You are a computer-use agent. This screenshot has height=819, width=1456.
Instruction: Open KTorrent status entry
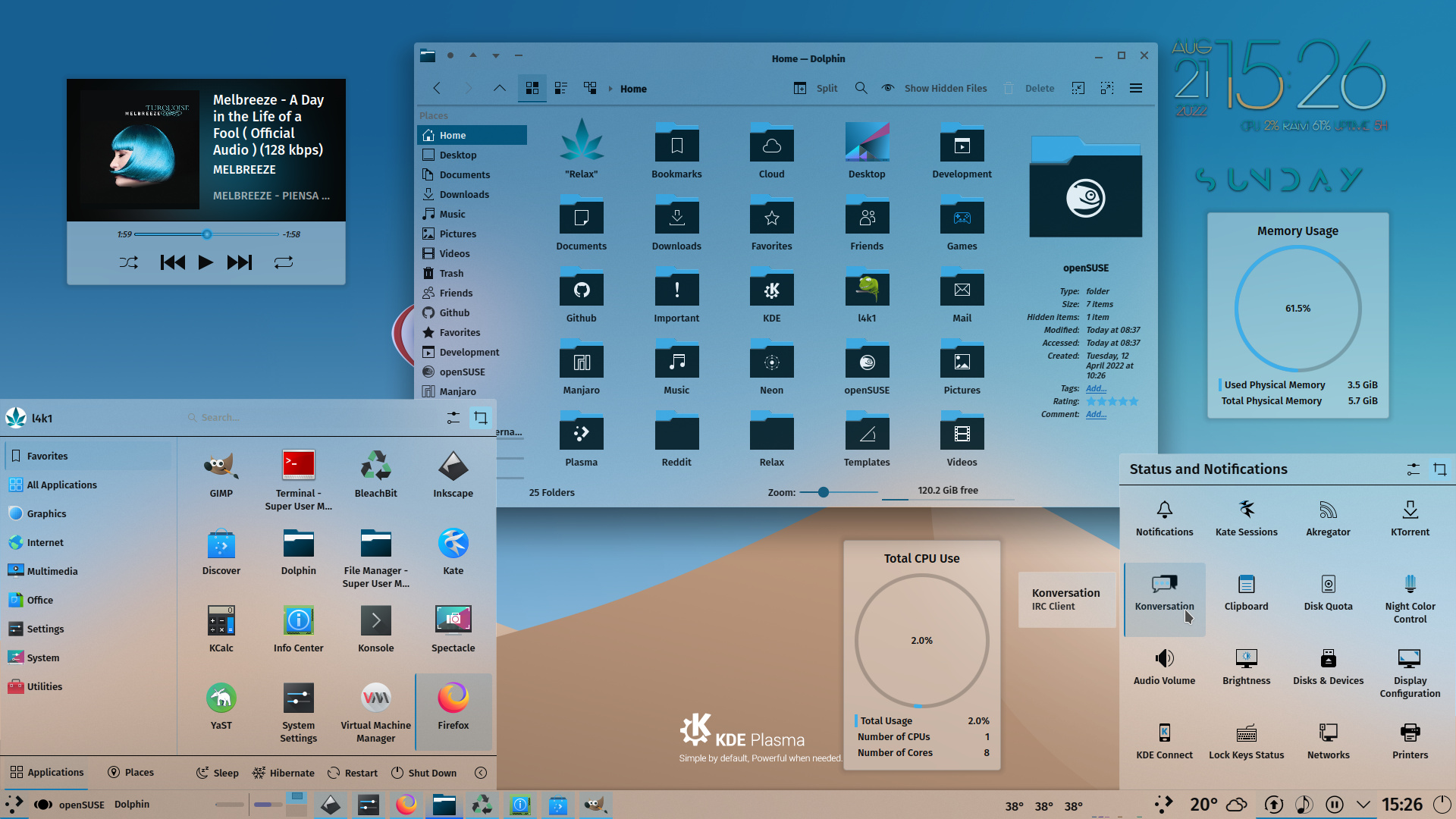point(1410,519)
